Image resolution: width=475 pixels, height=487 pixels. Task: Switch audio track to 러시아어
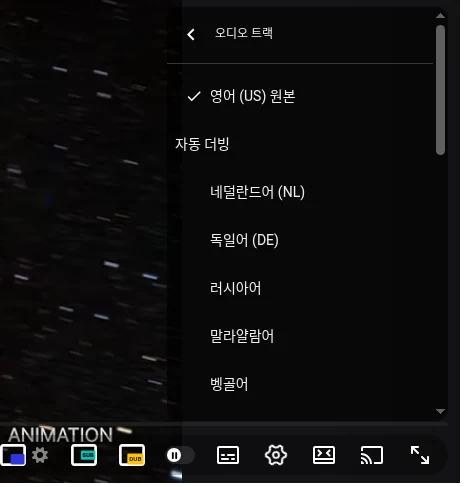(x=300, y=288)
